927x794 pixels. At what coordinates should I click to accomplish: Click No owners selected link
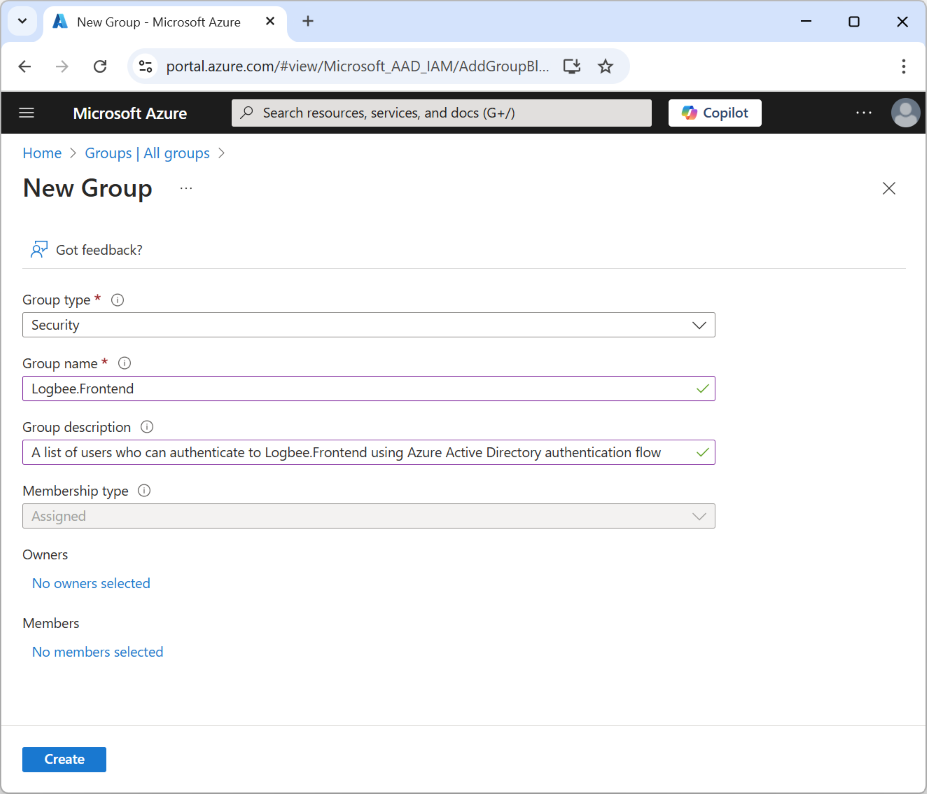[x=91, y=583]
